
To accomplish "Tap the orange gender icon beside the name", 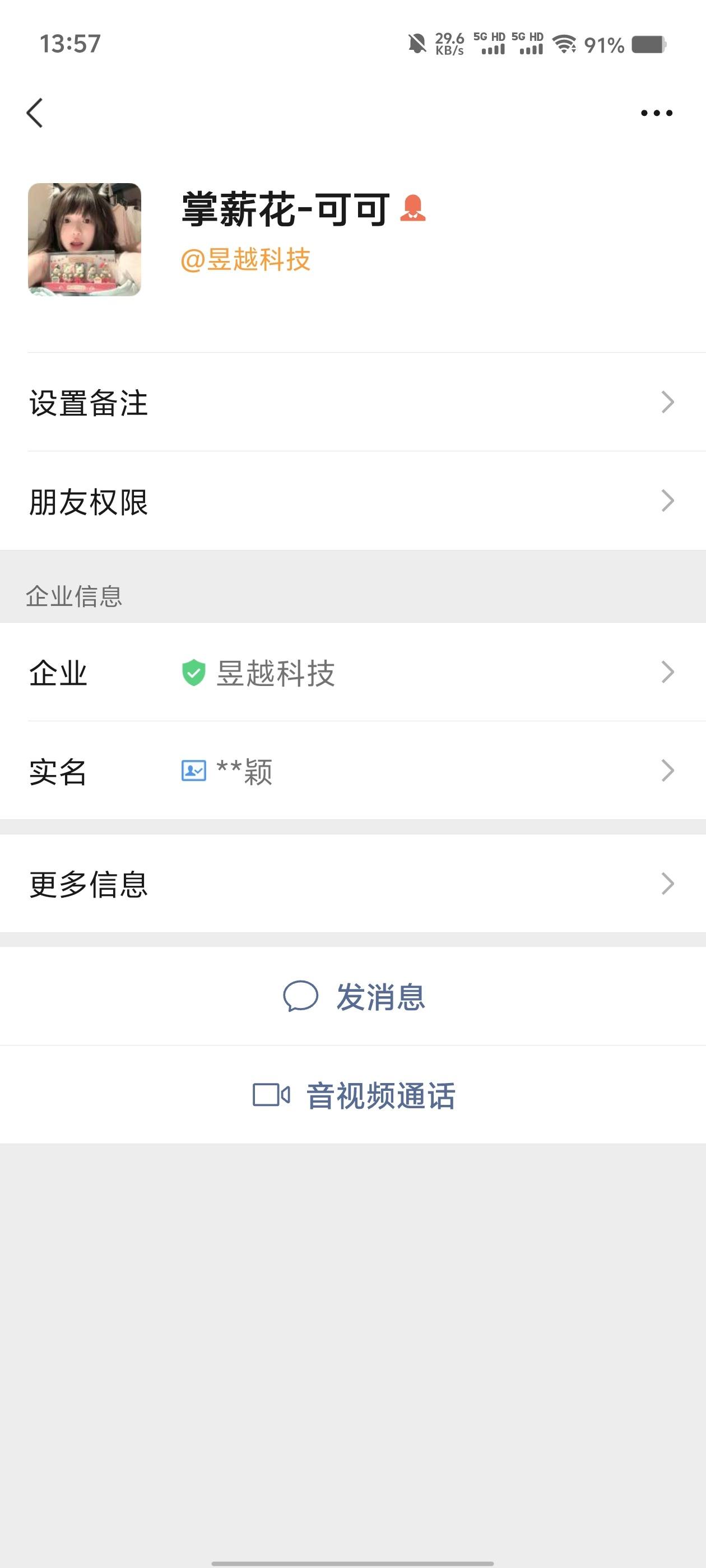I will [412, 208].
